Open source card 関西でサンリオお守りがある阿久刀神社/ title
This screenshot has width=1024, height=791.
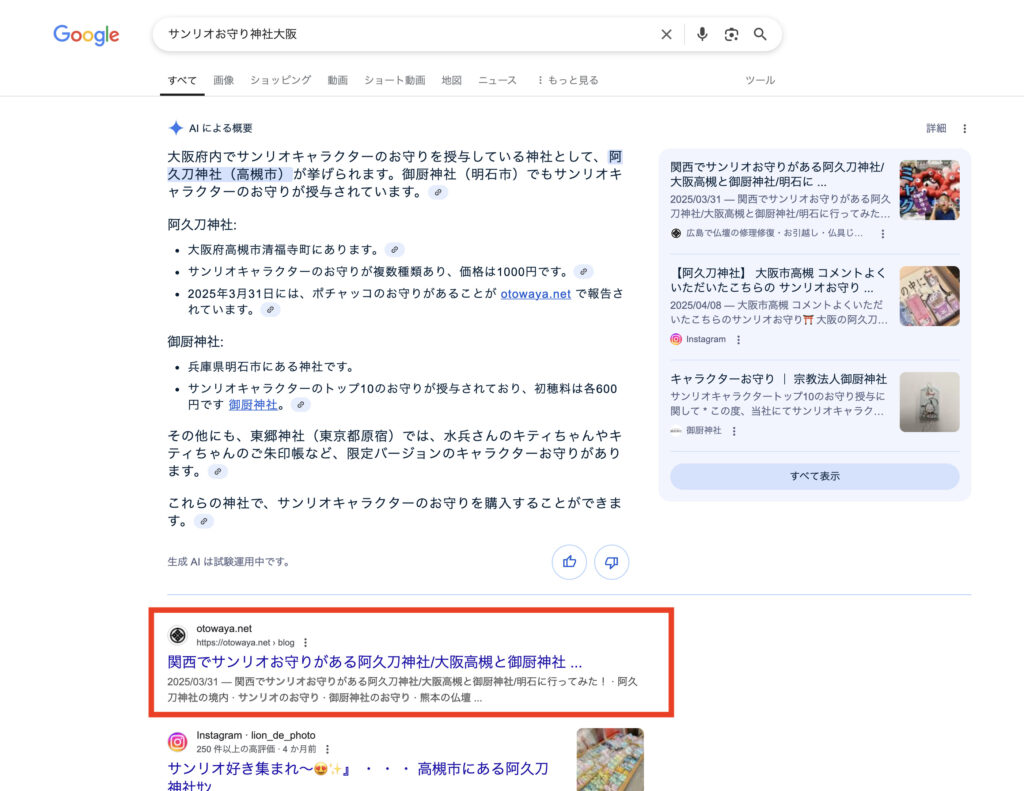[777, 174]
